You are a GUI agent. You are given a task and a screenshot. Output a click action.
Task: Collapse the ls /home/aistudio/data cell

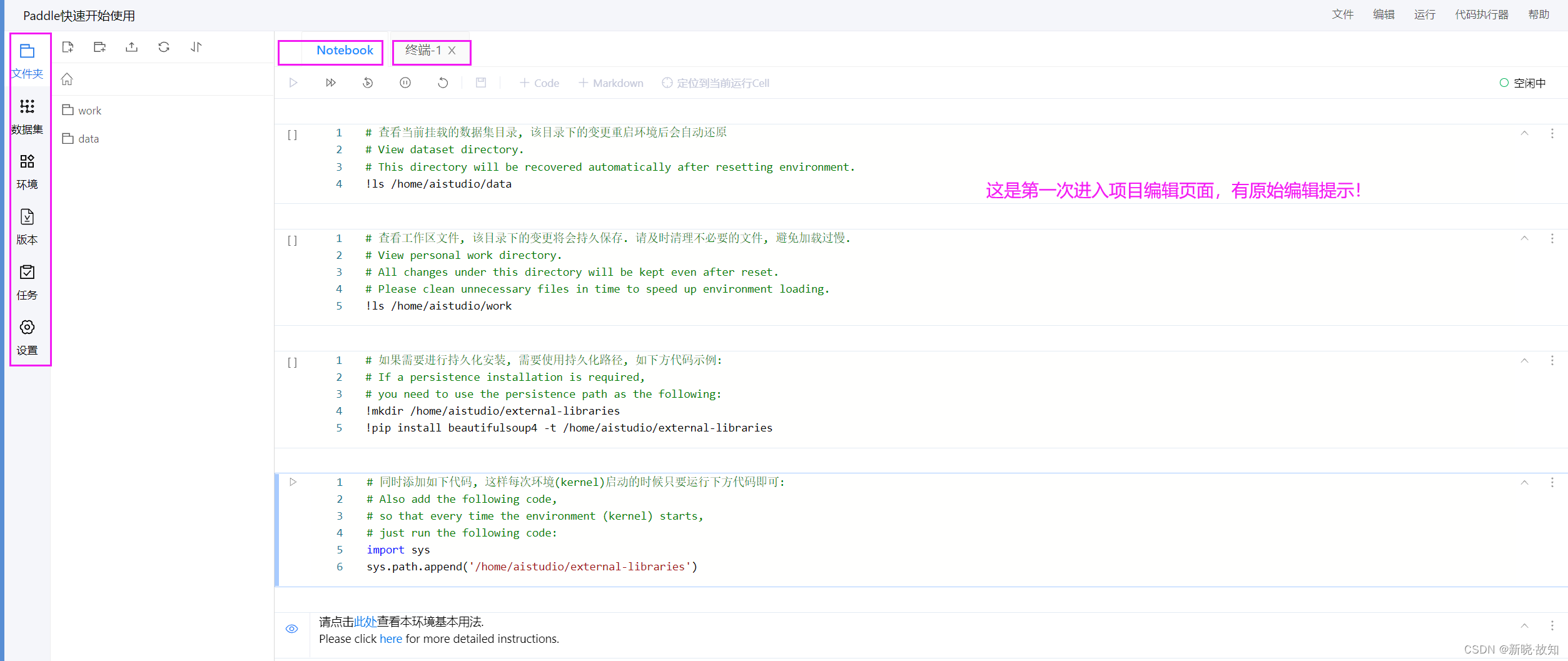point(1525,133)
